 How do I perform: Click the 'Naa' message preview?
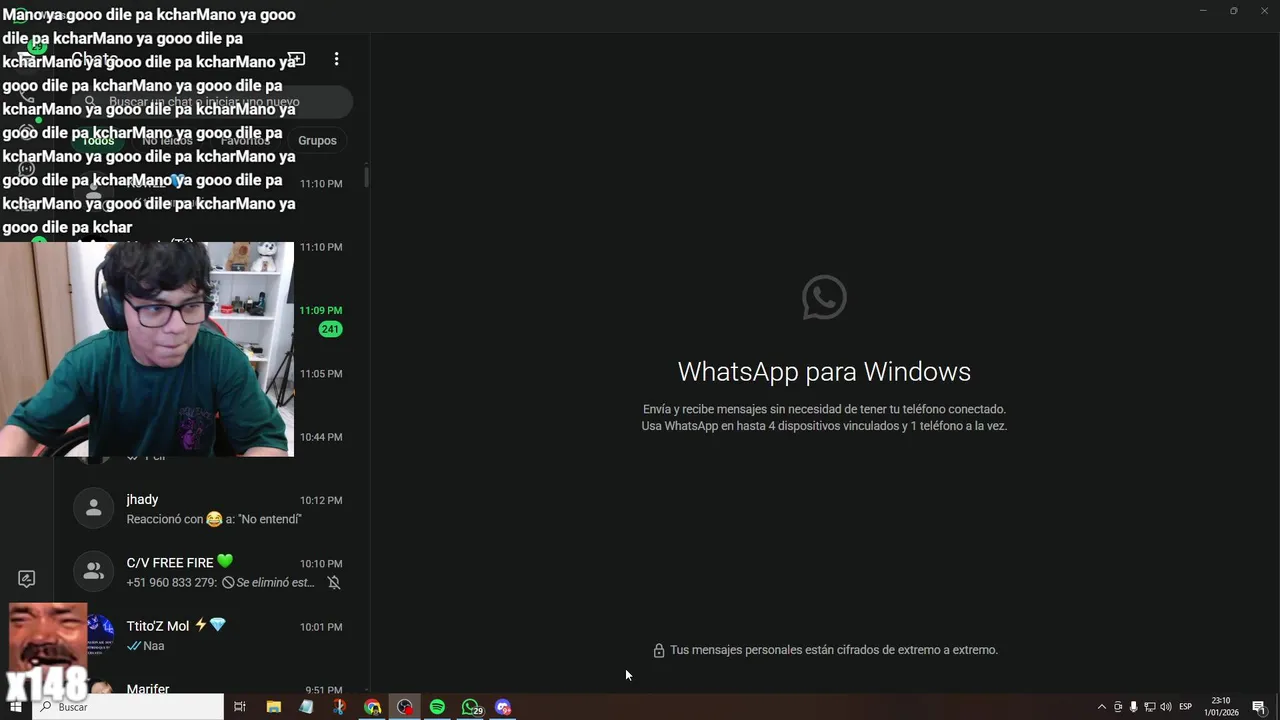click(153, 646)
